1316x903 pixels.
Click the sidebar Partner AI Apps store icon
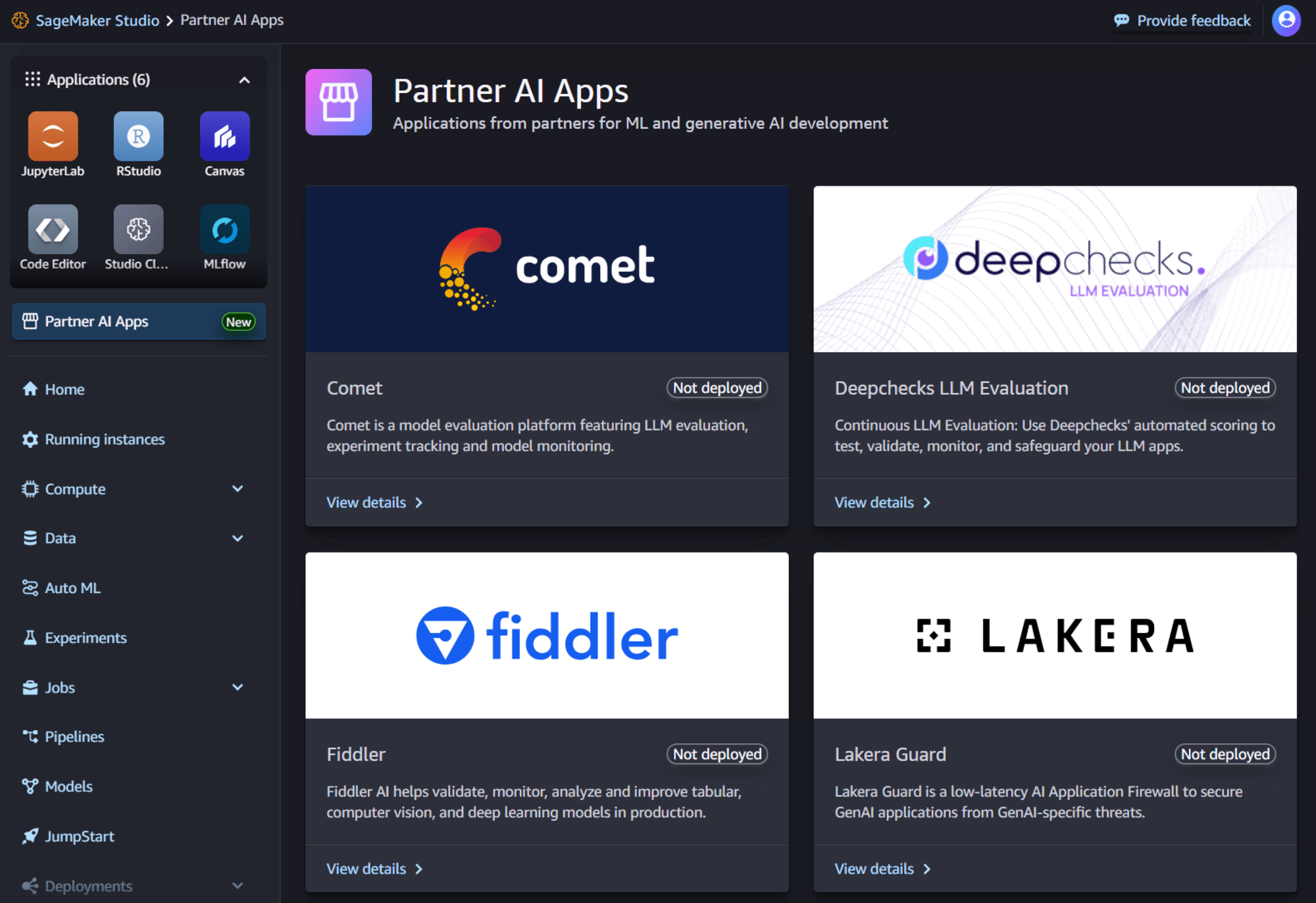[x=30, y=321]
